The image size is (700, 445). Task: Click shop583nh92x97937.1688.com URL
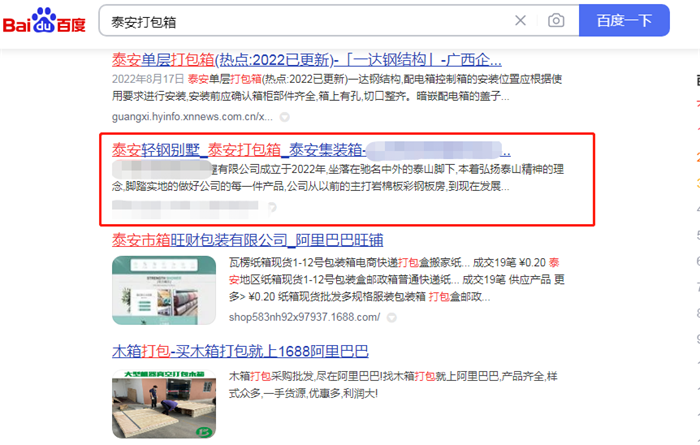coord(304,317)
